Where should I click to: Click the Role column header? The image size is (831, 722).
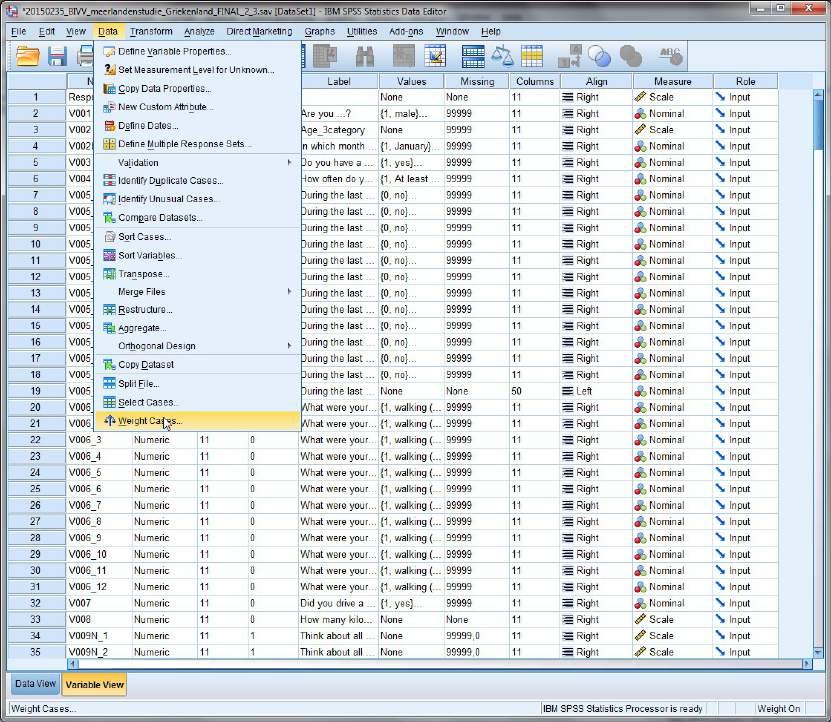pyautogui.click(x=745, y=82)
